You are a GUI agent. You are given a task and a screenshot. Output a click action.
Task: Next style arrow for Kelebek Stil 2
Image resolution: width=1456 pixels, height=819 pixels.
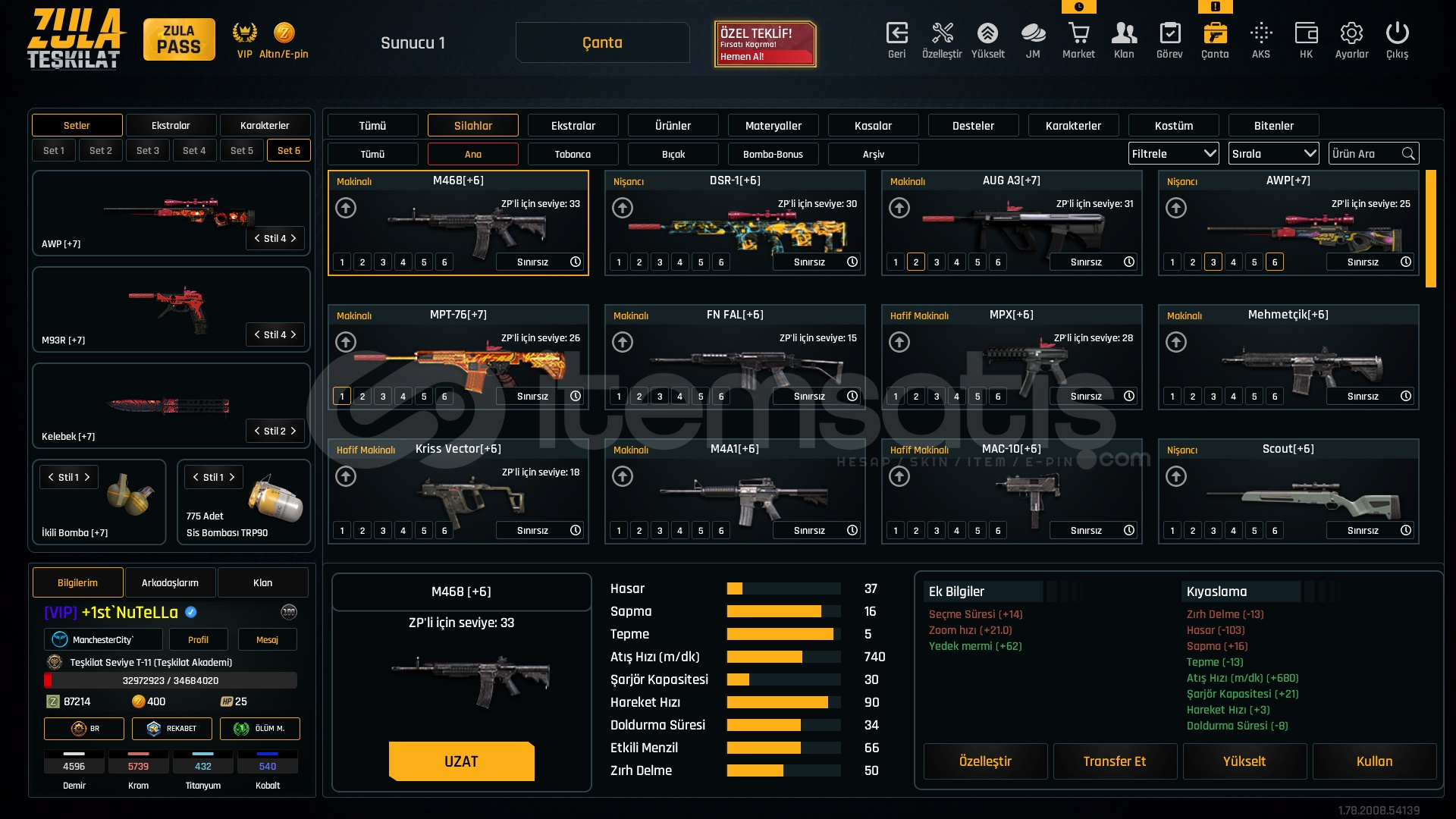tap(293, 431)
